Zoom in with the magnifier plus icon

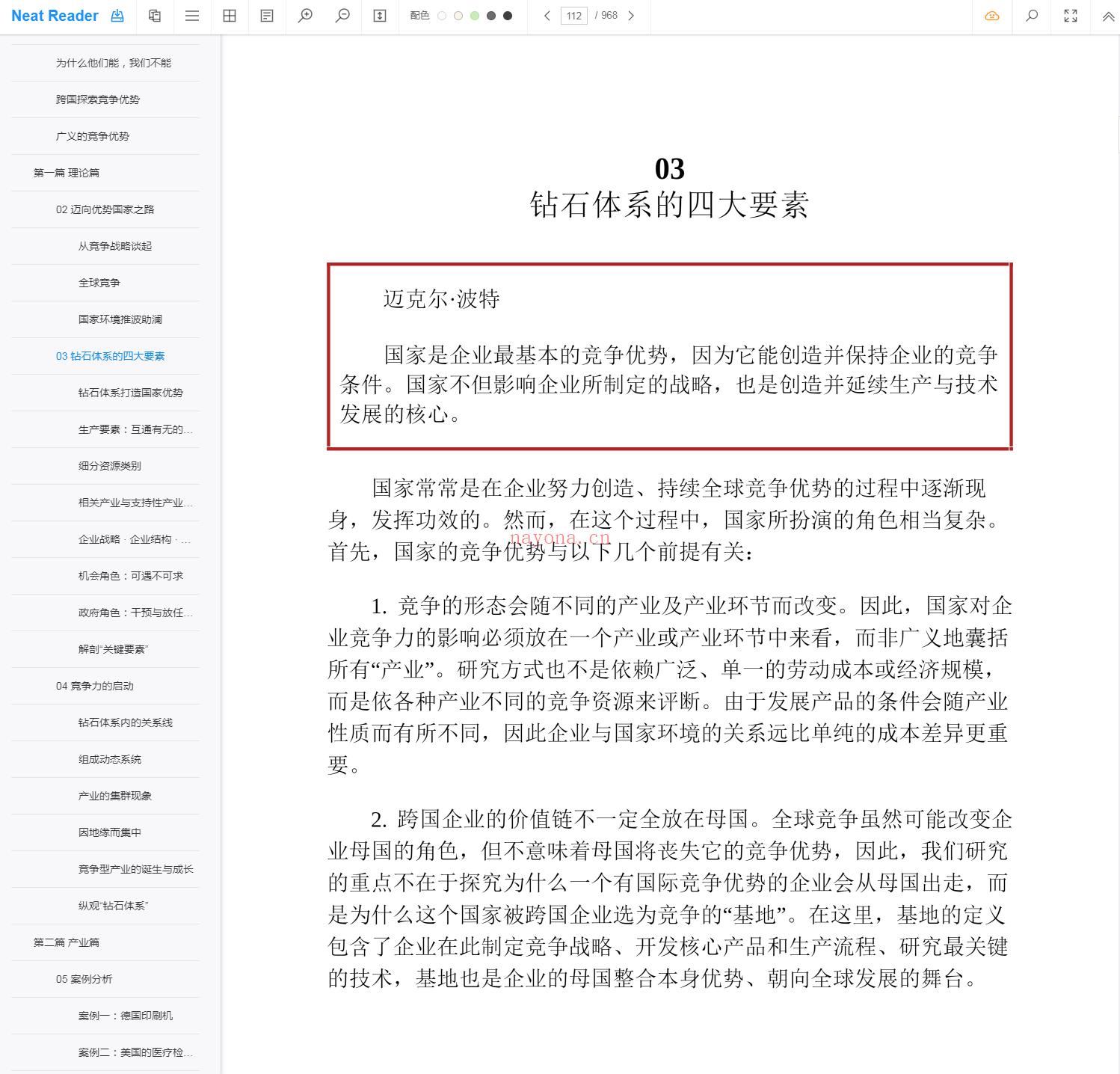click(x=305, y=16)
